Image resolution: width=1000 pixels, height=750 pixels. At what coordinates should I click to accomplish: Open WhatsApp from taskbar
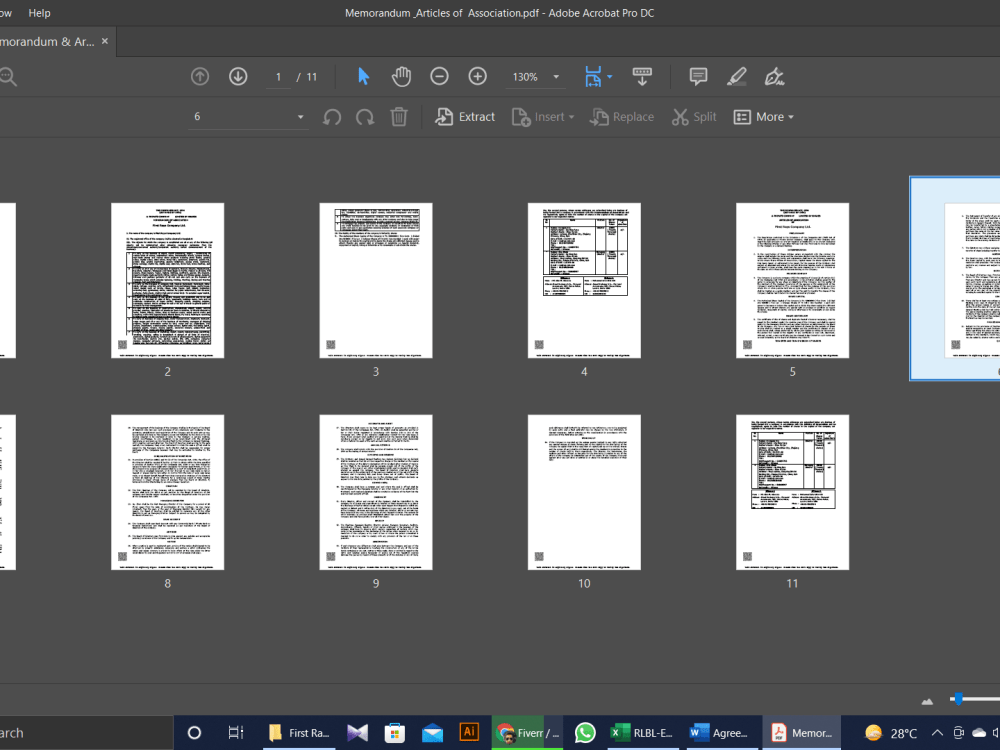pyautogui.click(x=585, y=733)
